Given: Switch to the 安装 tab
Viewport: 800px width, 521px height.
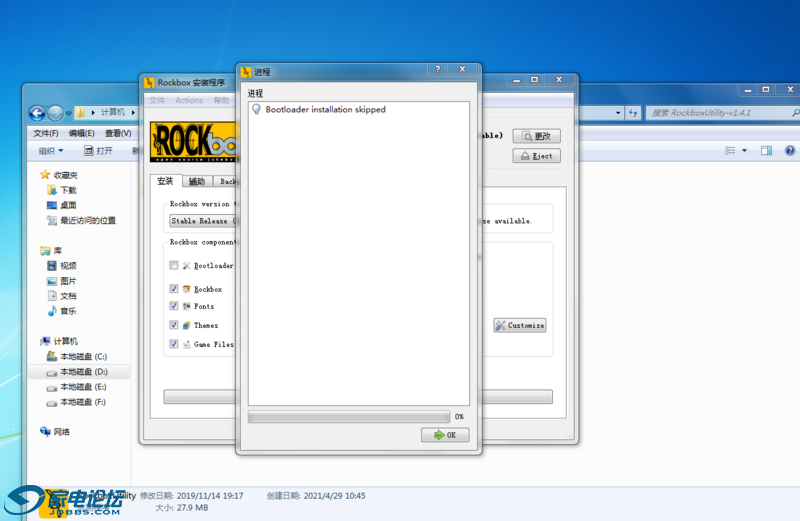Looking at the screenshot, I should pos(165,181).
